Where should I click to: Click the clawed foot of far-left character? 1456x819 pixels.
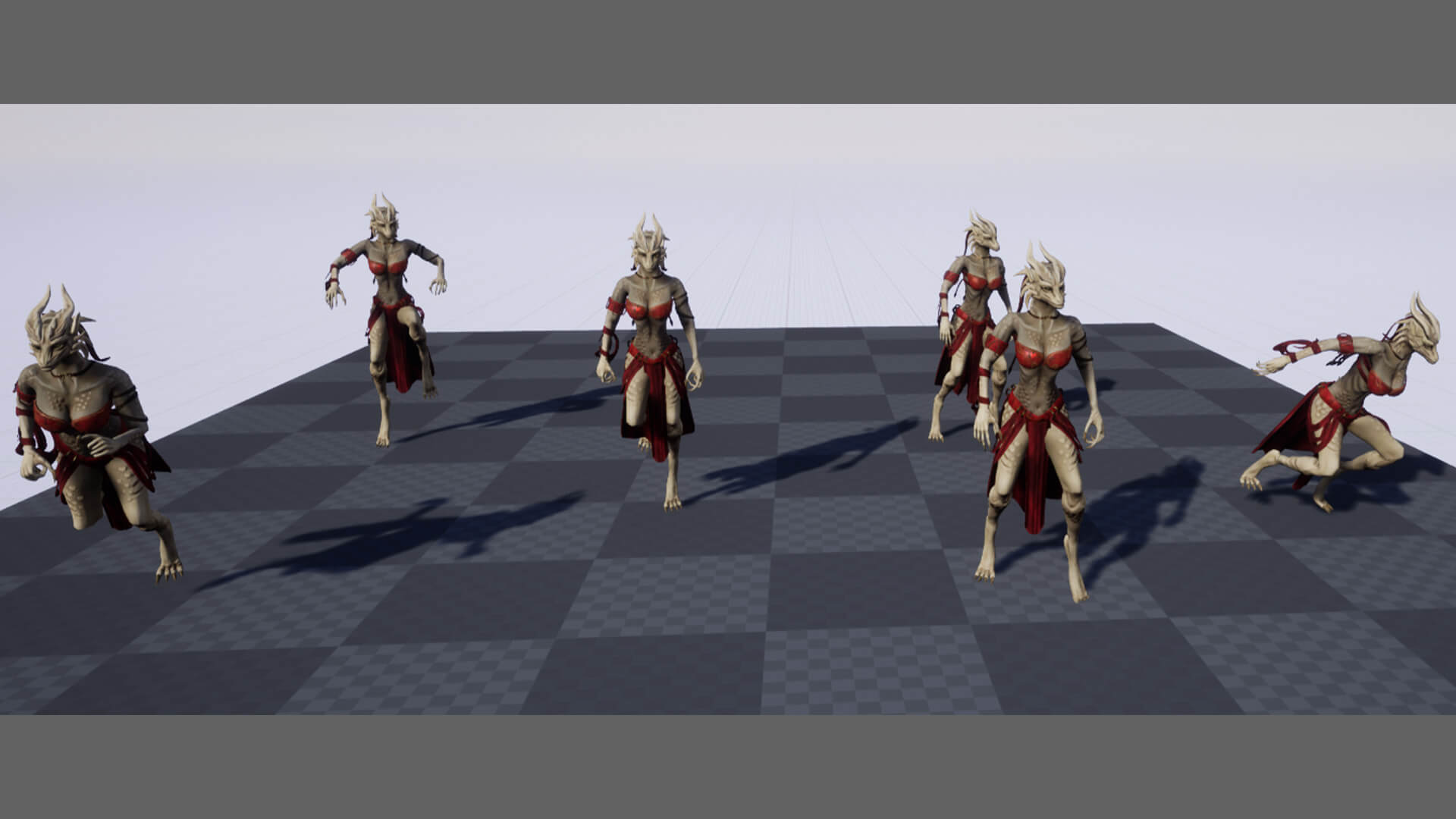[168, 567]
